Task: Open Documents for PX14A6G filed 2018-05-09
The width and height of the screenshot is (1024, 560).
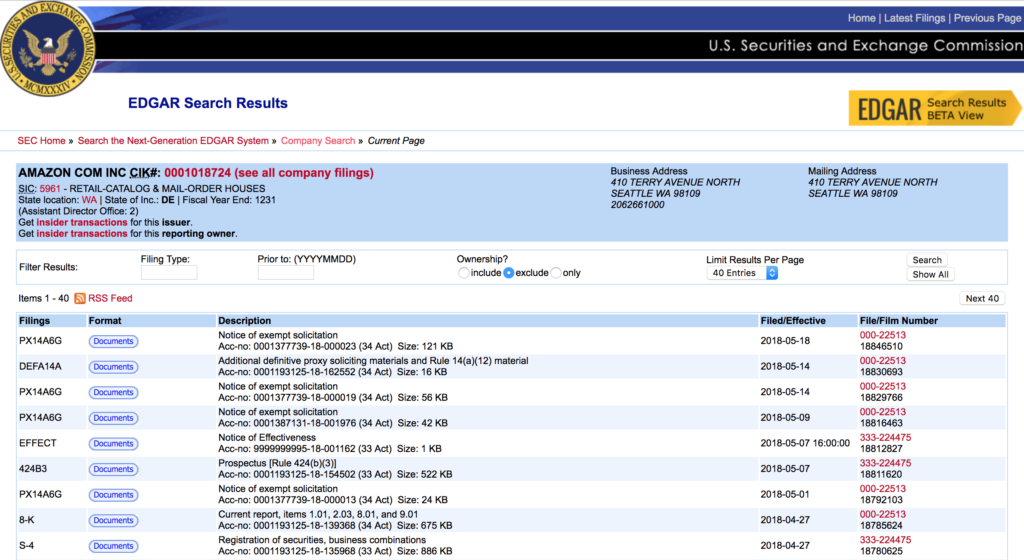Action: tap(113, 418)
